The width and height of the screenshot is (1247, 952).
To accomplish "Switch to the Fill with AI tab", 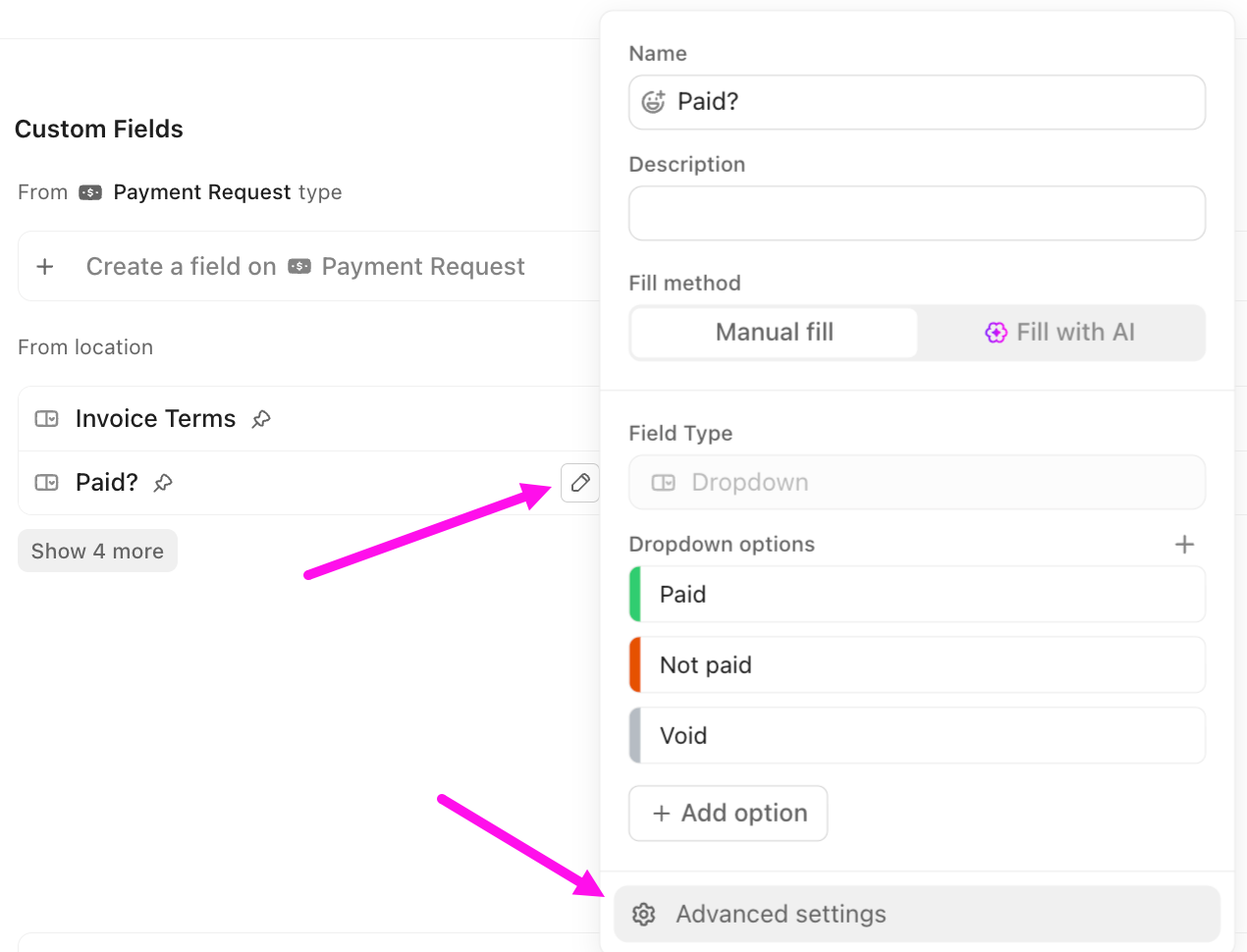I will point(1060,333).
